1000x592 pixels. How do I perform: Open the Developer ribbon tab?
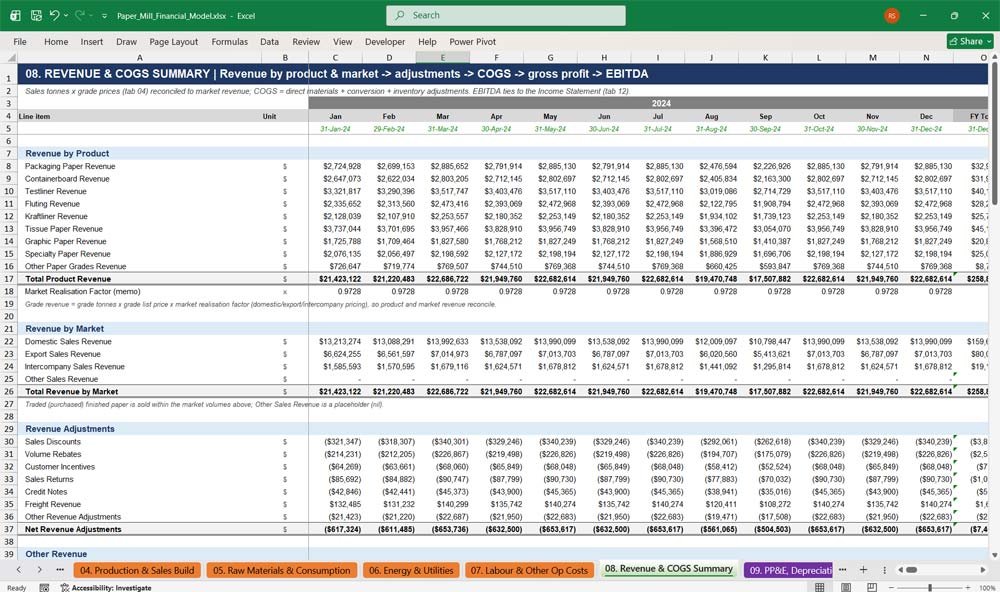click(x=385, y=41)
